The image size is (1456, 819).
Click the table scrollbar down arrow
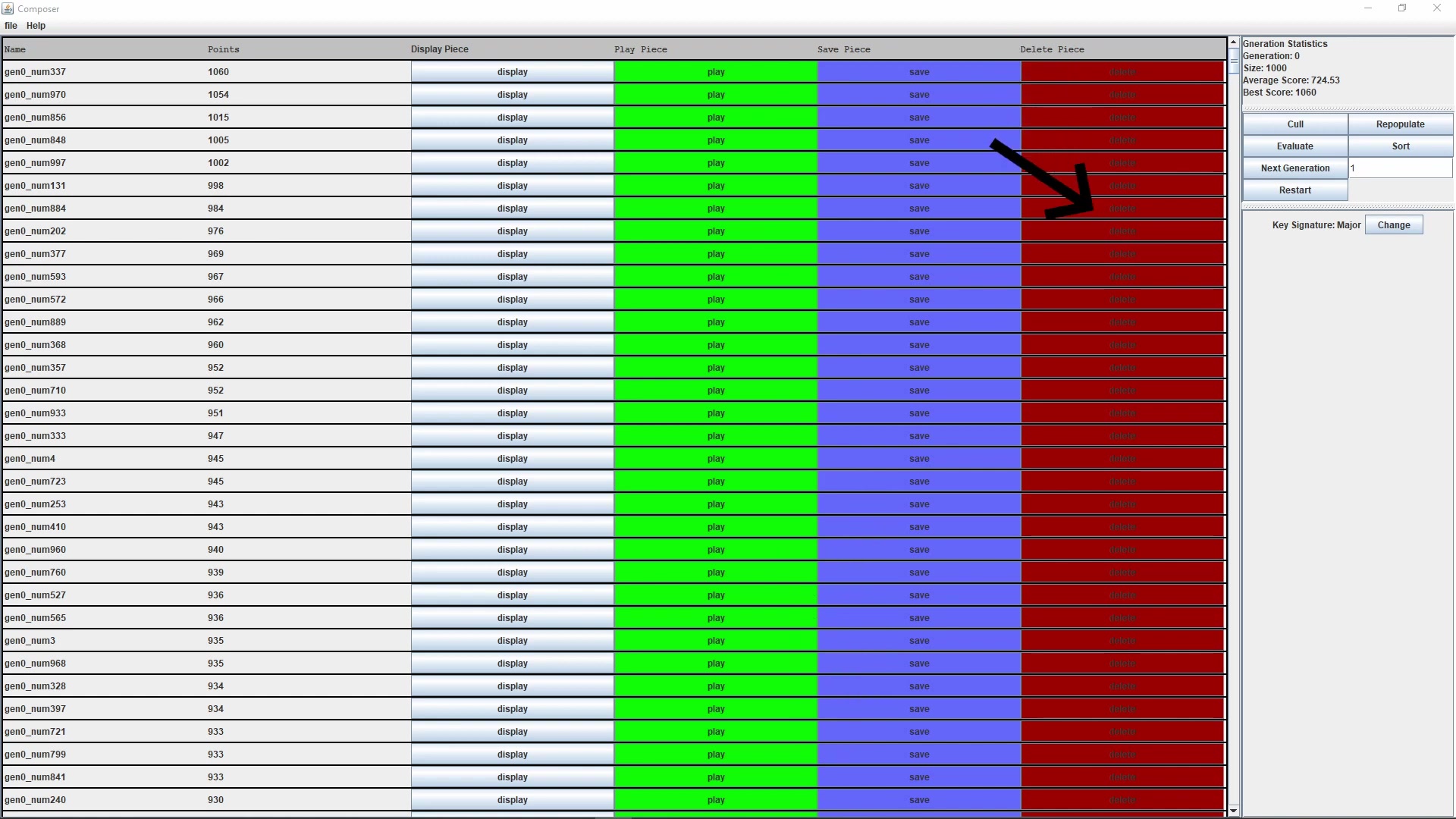coord(1234,811)
